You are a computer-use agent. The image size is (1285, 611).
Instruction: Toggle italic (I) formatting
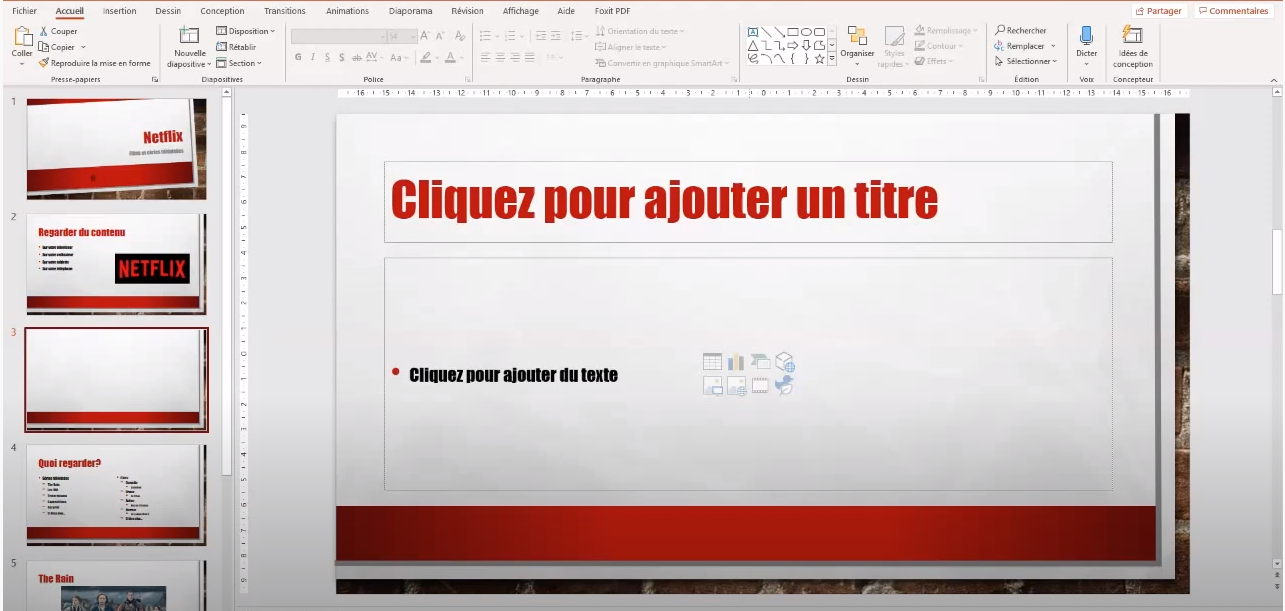click(x=313, y=58)
